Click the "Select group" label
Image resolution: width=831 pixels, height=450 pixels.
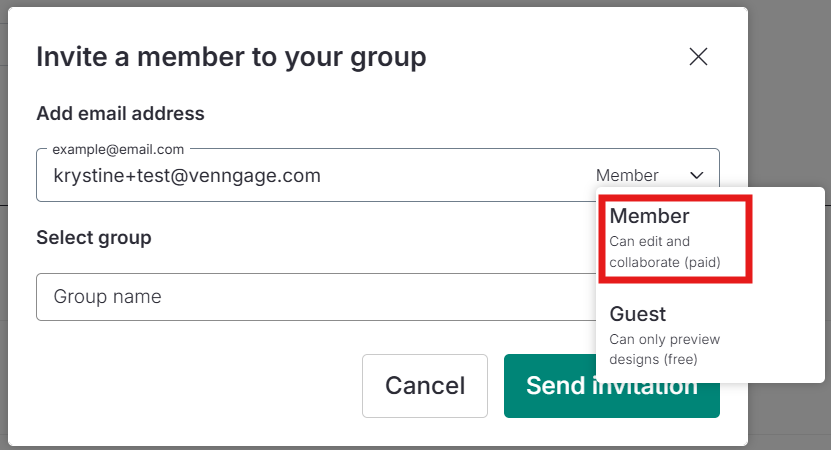point(94,237)
